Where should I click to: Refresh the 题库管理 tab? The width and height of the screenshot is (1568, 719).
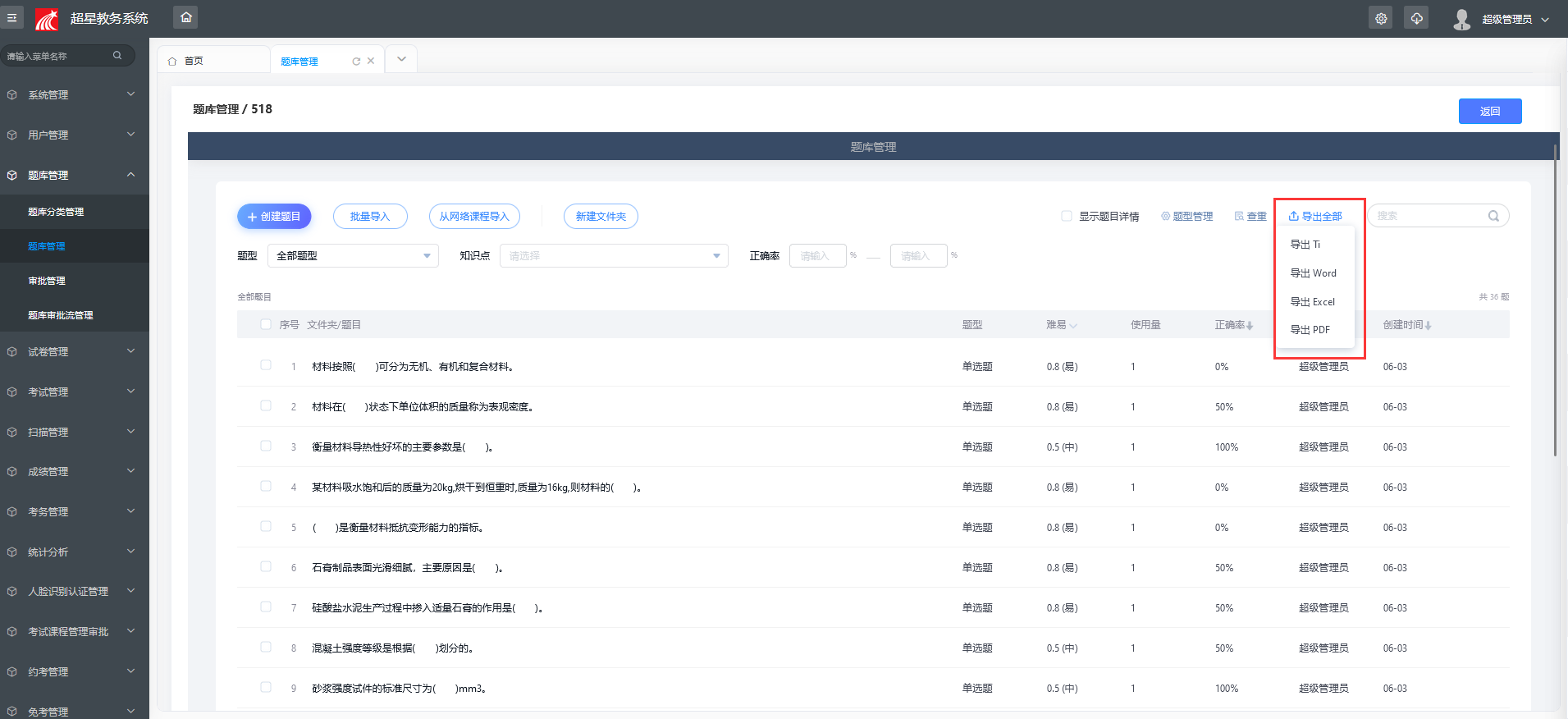click(356, 62)
